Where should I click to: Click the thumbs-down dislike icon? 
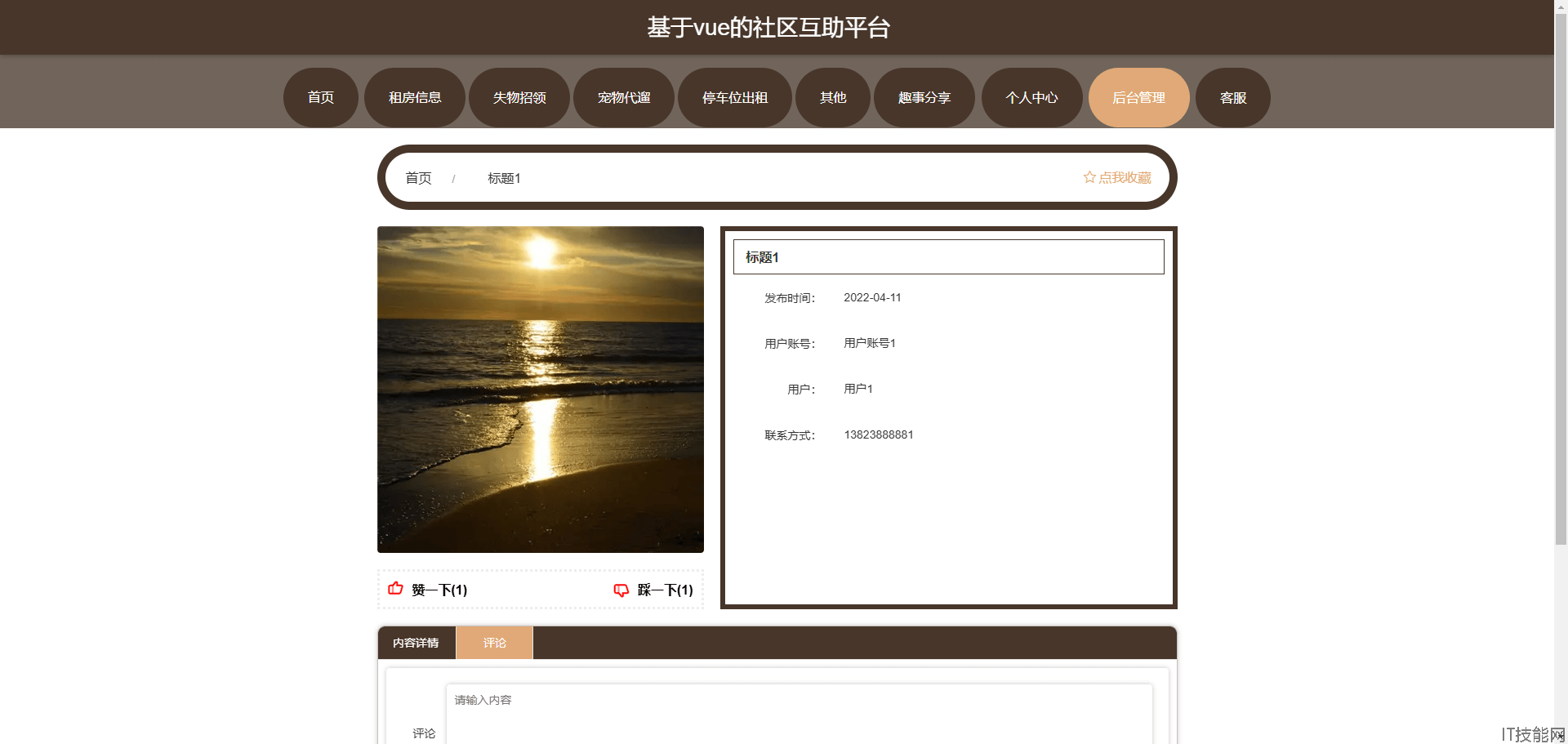point(621,590)
